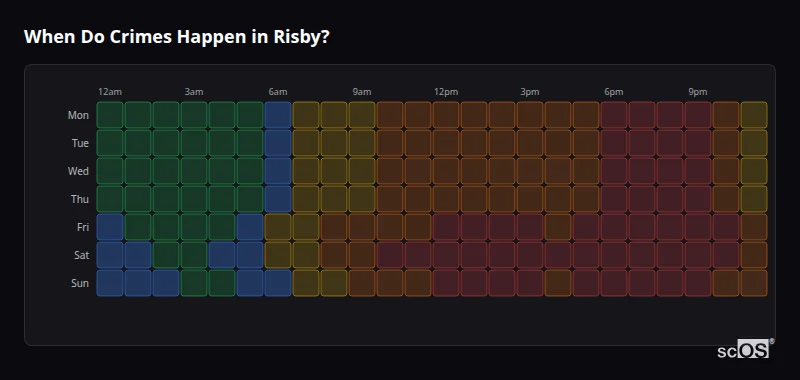Select the Thursday 3am heatmap cell
800x380 pixels.
194,199
